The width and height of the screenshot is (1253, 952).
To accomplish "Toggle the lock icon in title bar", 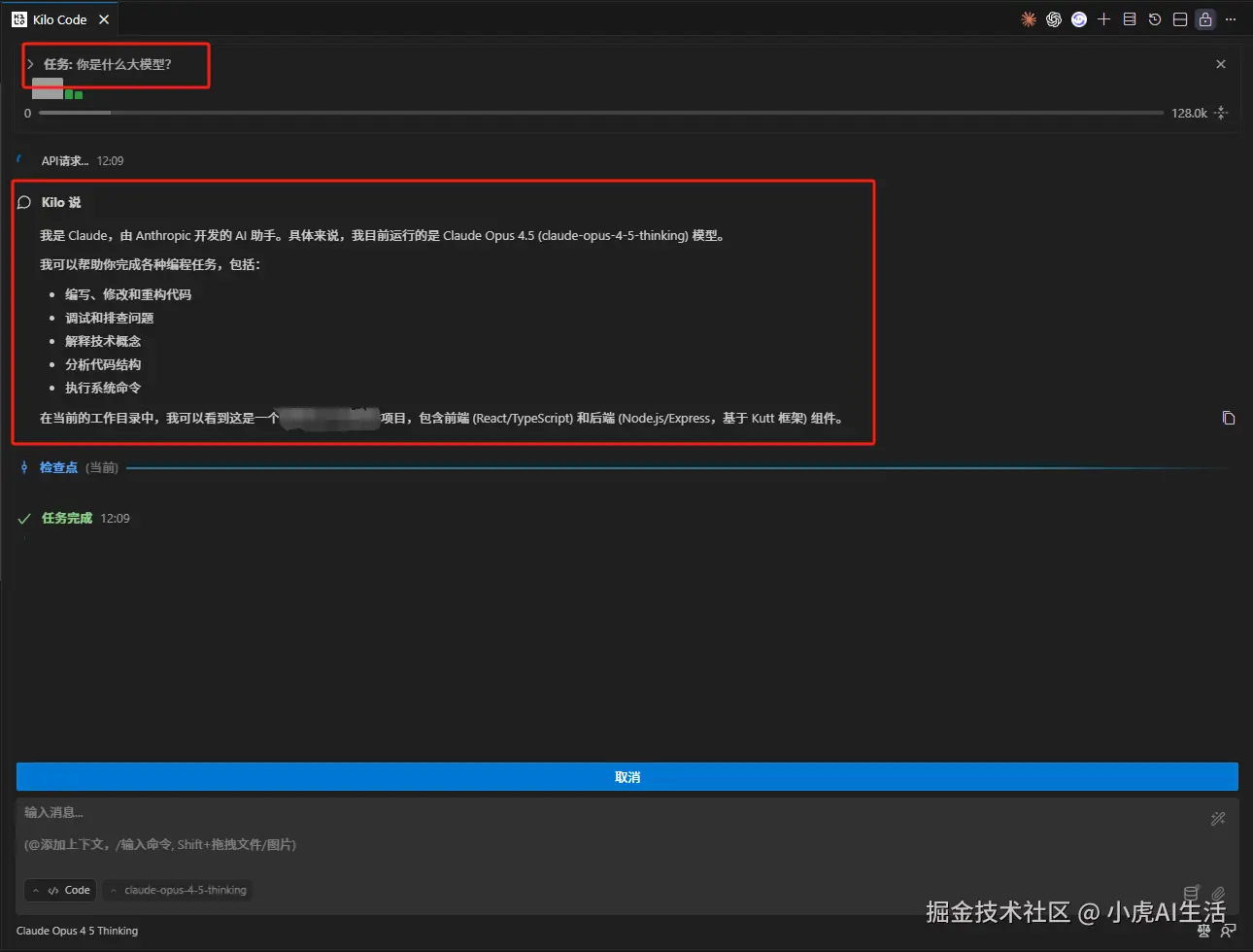I will click(x=1205, y=19).
